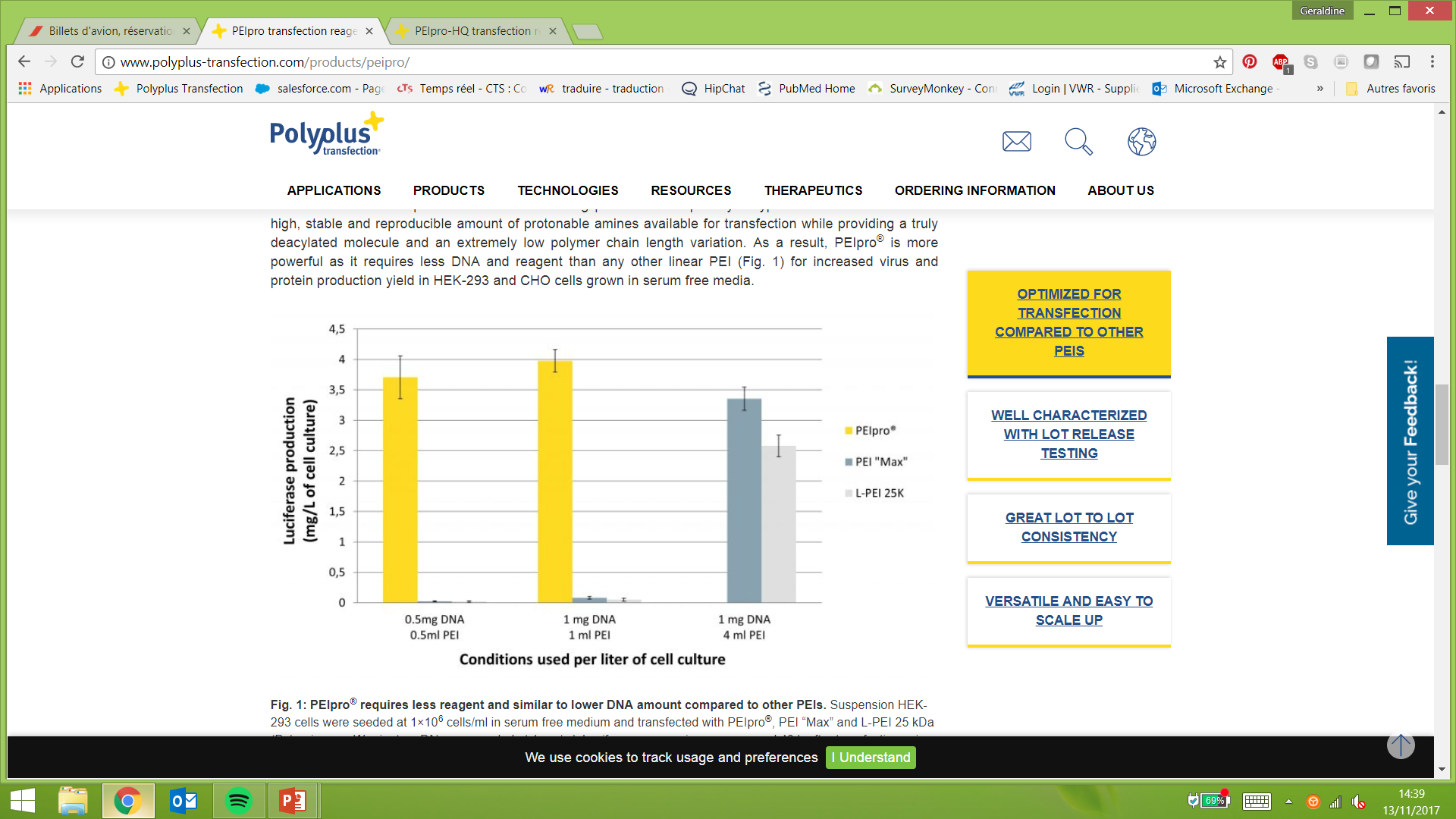This screenshot has height=819, width=1456.
Task: Reload the page
Action: (77, 62)
